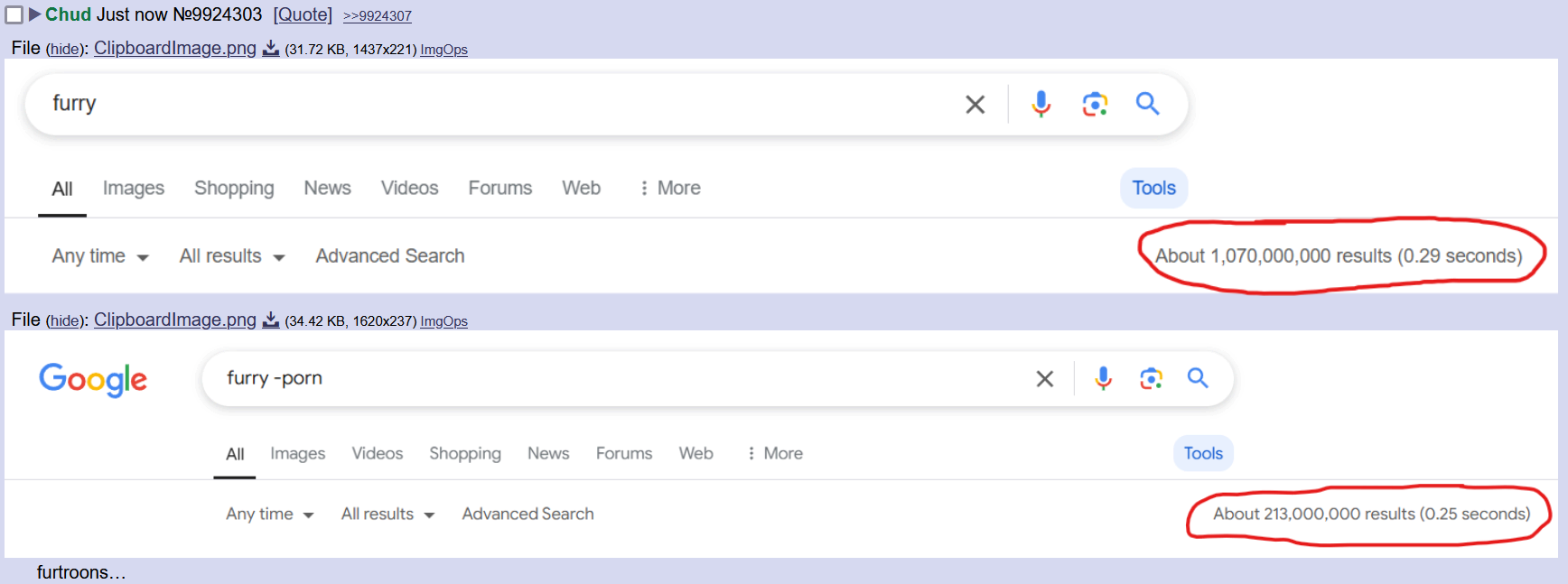1568x584 pixels.
Task: Hide the second attached file via (hide) link
Action: (64, 321)
